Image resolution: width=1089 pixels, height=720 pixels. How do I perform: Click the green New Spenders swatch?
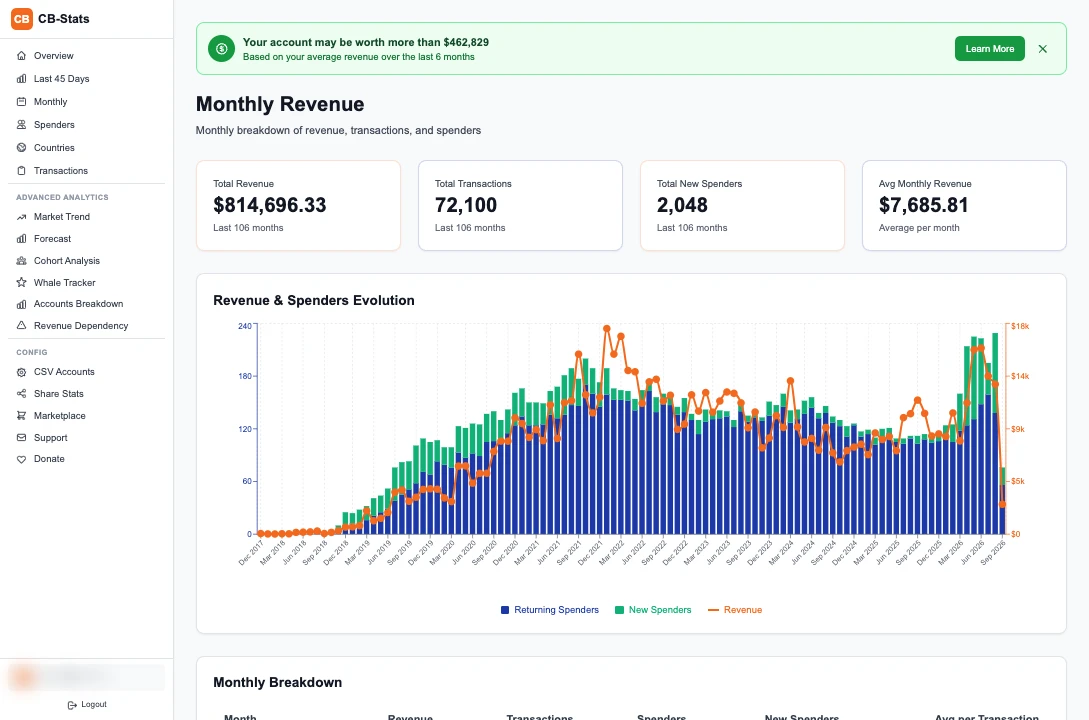tap(619, 610)
